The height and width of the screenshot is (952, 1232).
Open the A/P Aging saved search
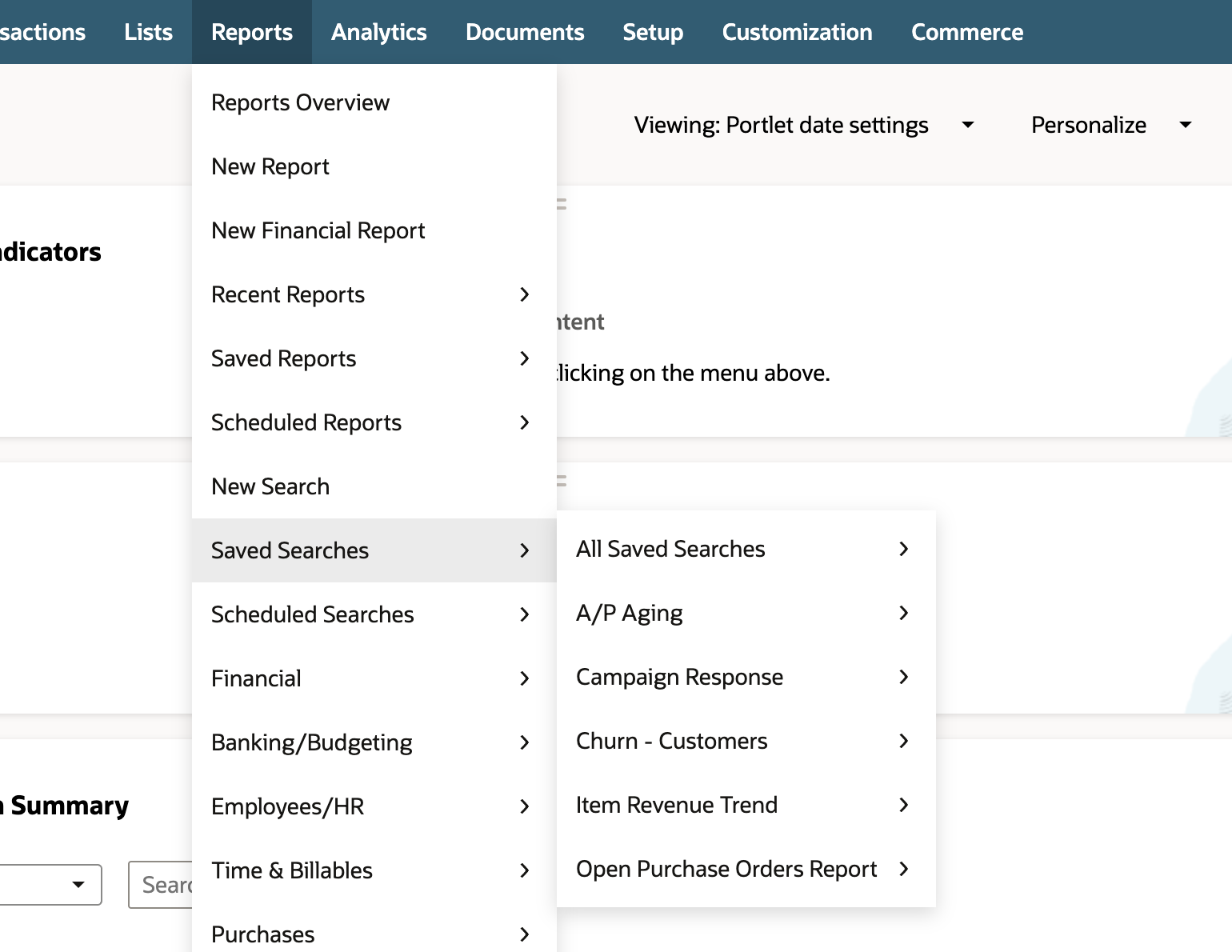(746, 613)
